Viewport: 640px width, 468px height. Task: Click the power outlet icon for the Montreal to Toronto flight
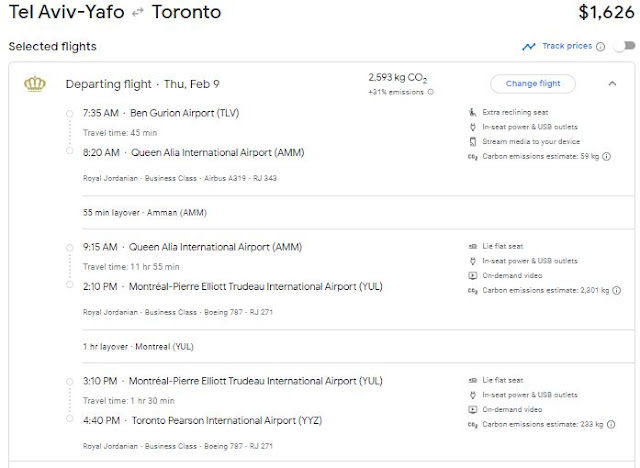click(472, 395)
